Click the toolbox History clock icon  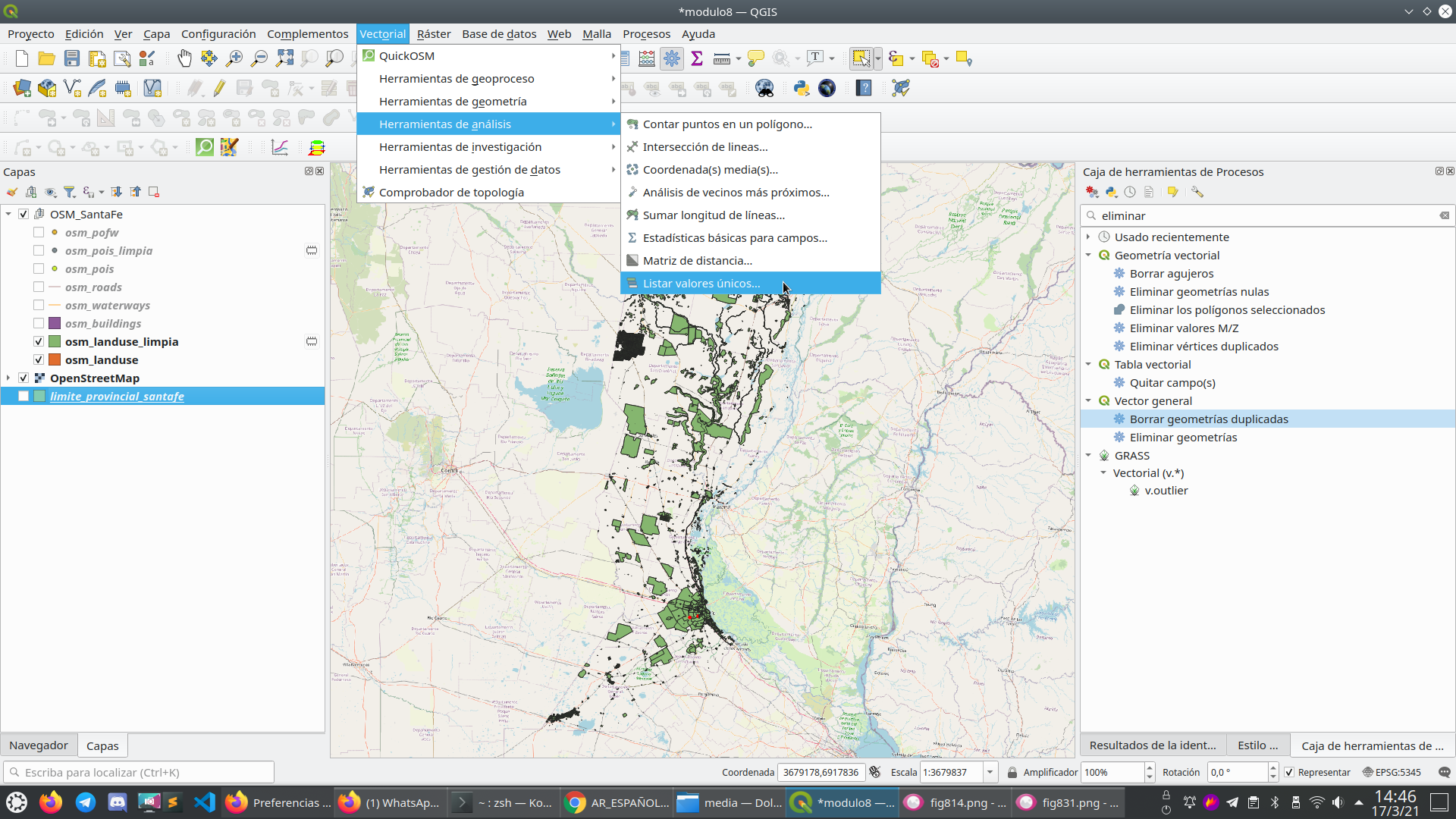pyautogui.click(x=1130, y=192)
